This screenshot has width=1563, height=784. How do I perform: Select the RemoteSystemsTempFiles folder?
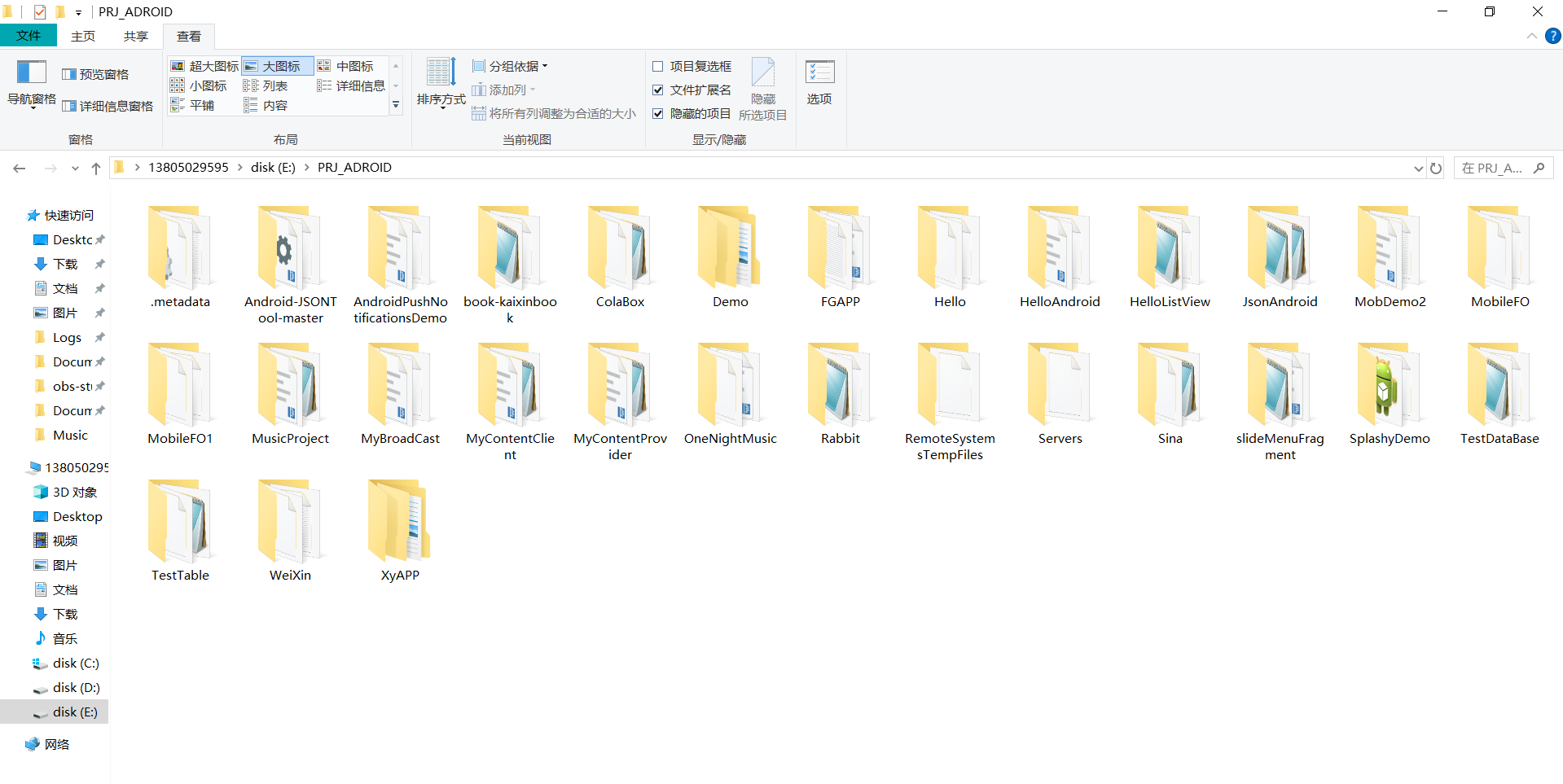[x=950, y=401]
